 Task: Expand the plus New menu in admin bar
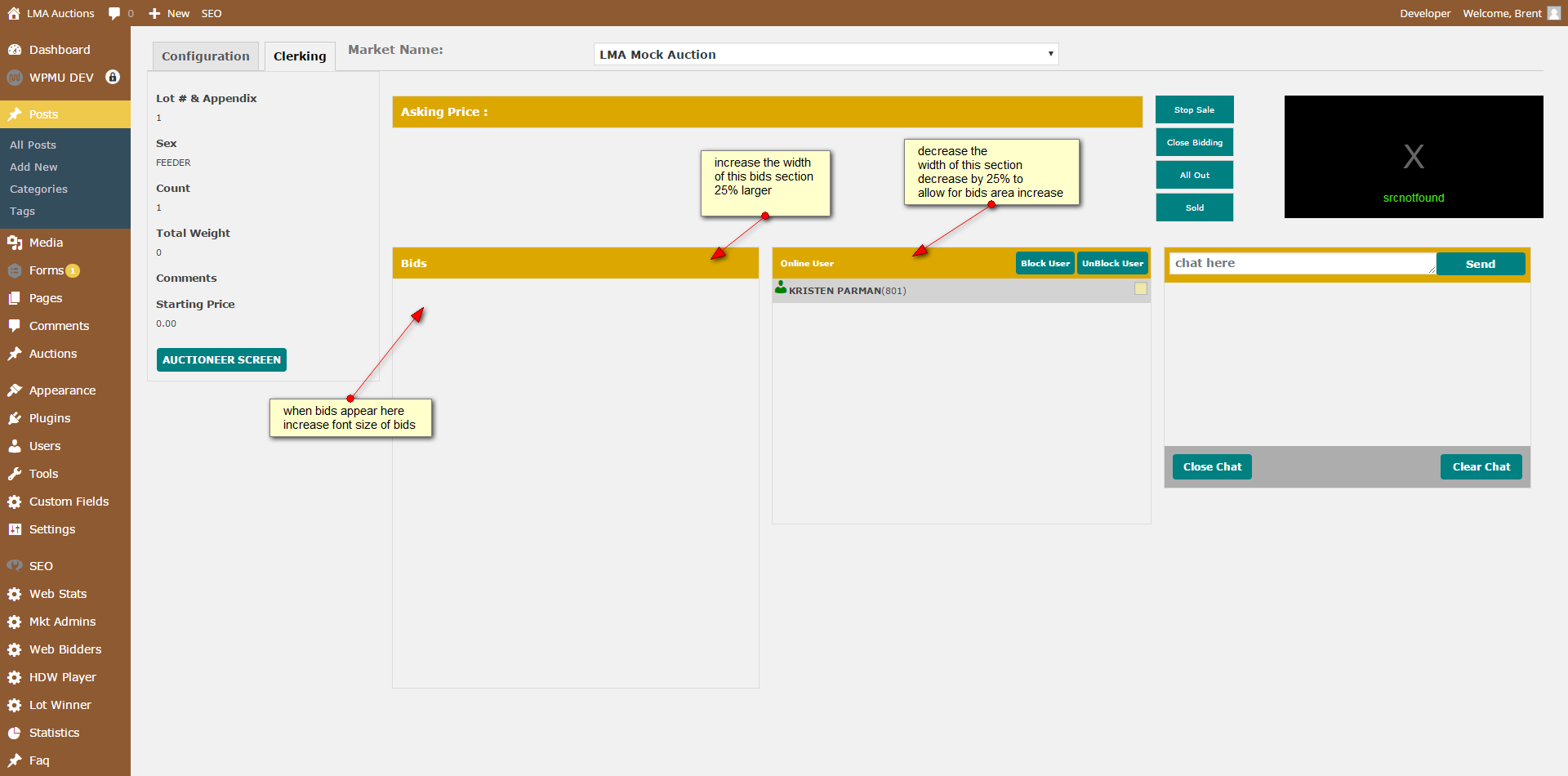[169, 13]
